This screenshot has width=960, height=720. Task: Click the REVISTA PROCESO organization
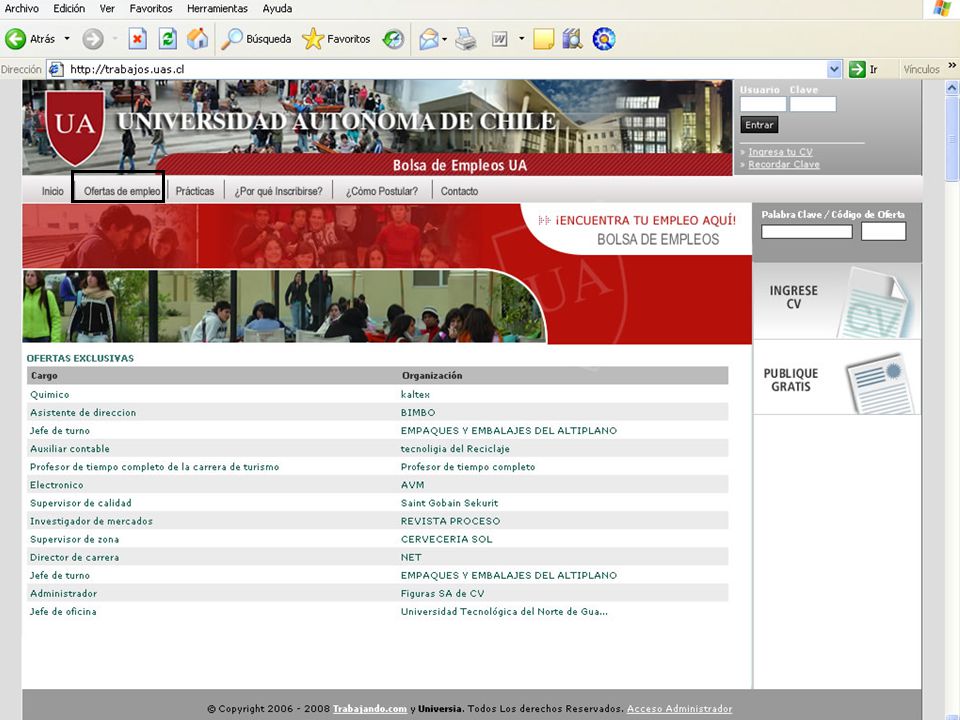tap(450, 521)
